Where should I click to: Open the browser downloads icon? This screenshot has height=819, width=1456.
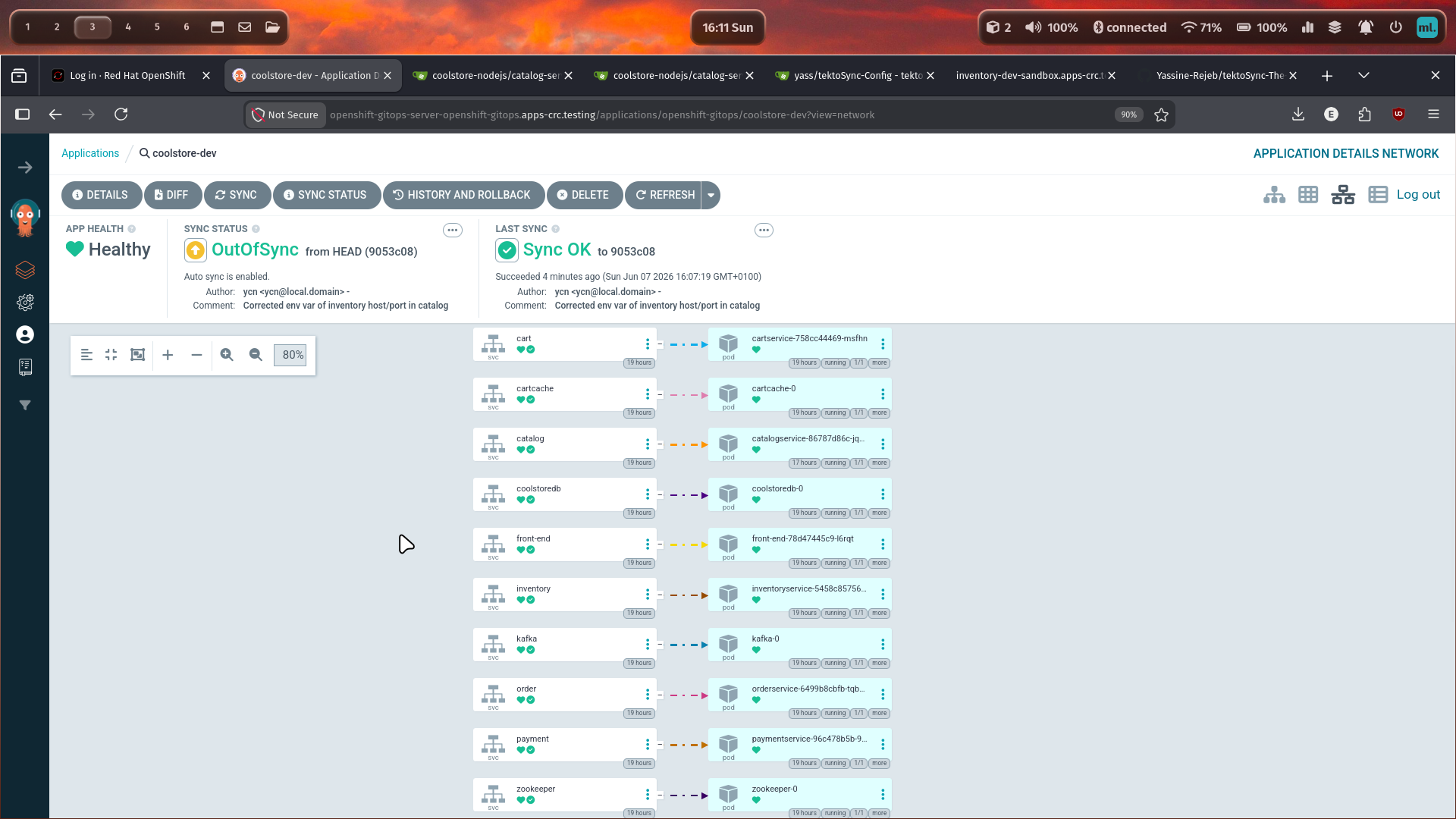click(1298, 115)
